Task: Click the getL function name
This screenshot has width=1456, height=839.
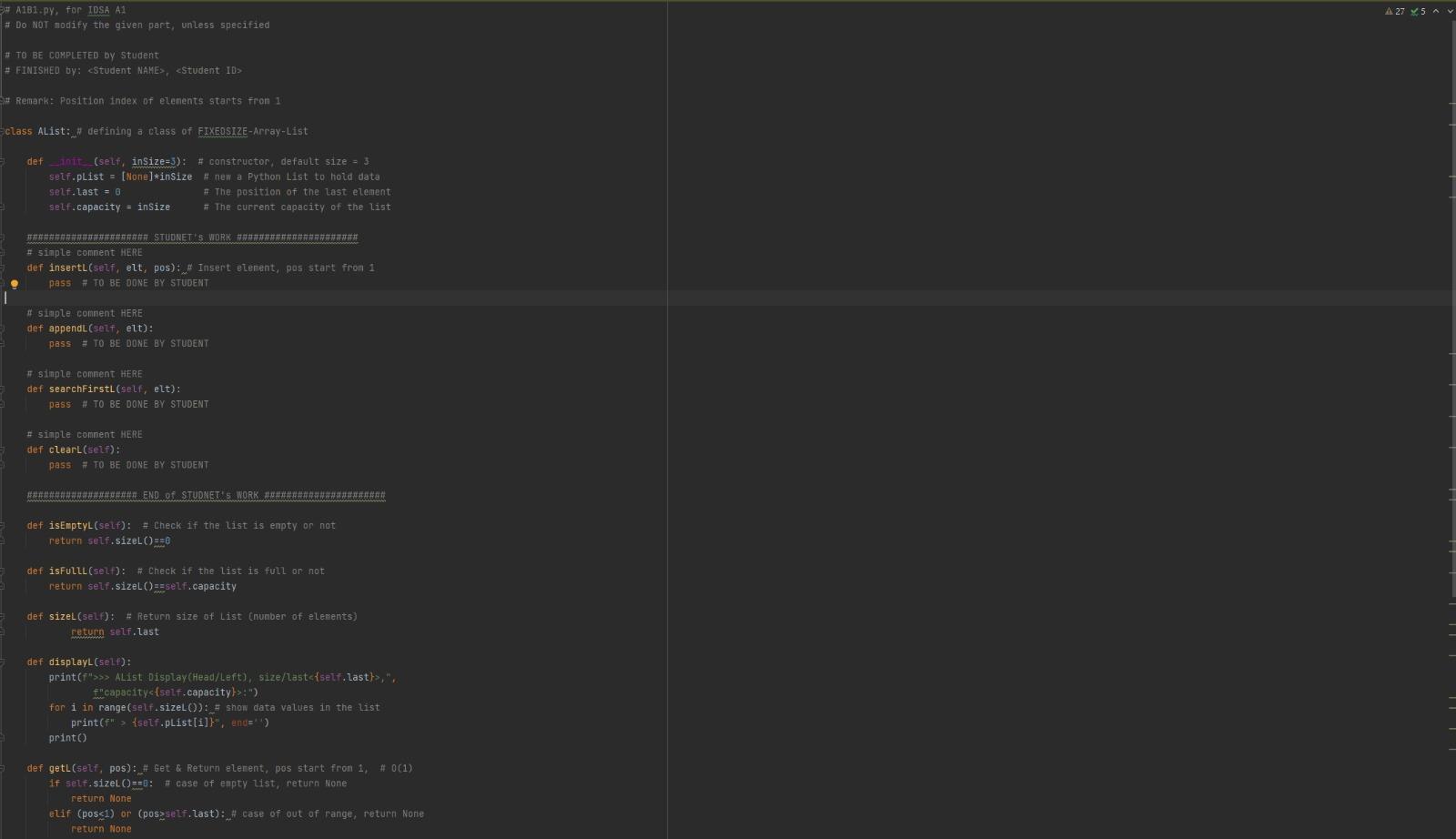Action: (x=60, y=769)
